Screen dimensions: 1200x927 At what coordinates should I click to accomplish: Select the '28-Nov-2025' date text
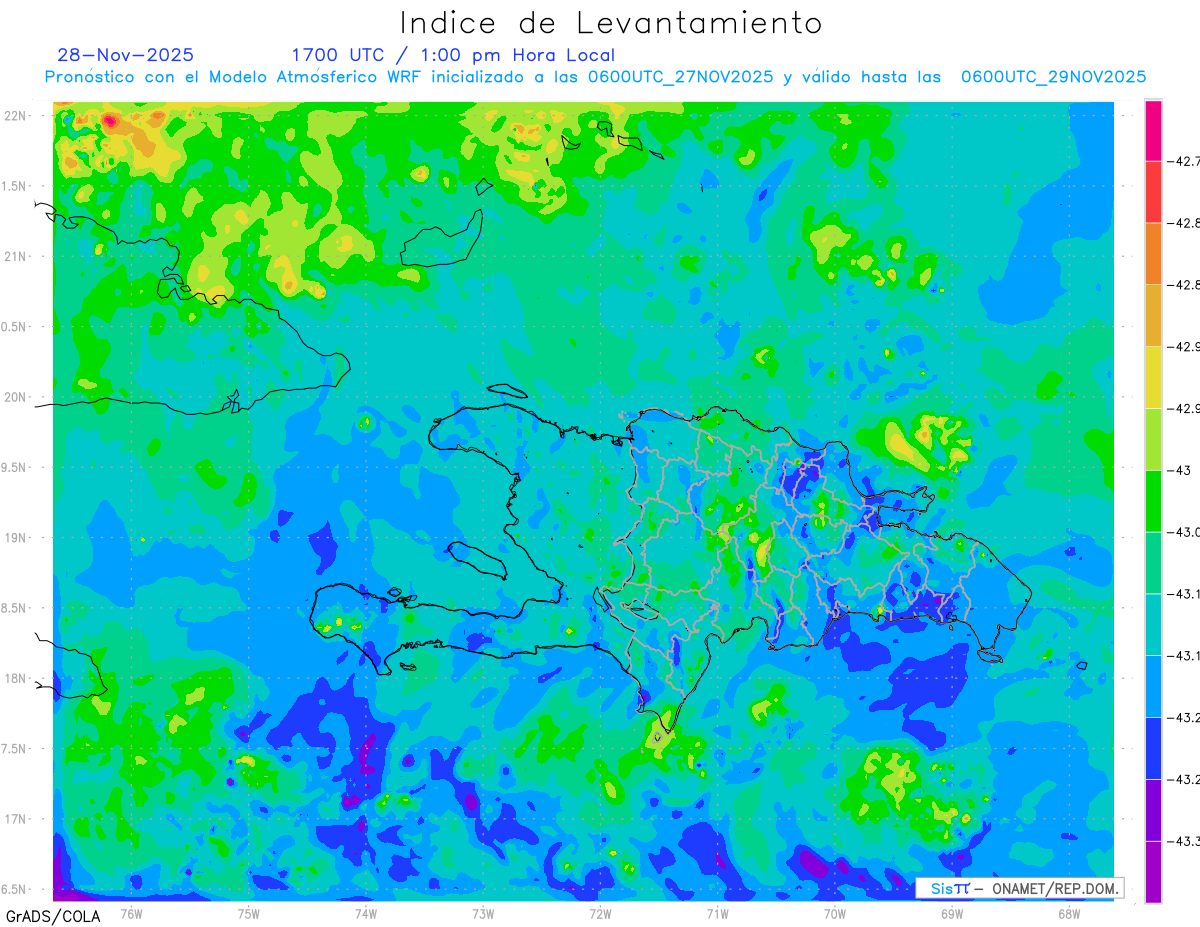click(126, 55)
